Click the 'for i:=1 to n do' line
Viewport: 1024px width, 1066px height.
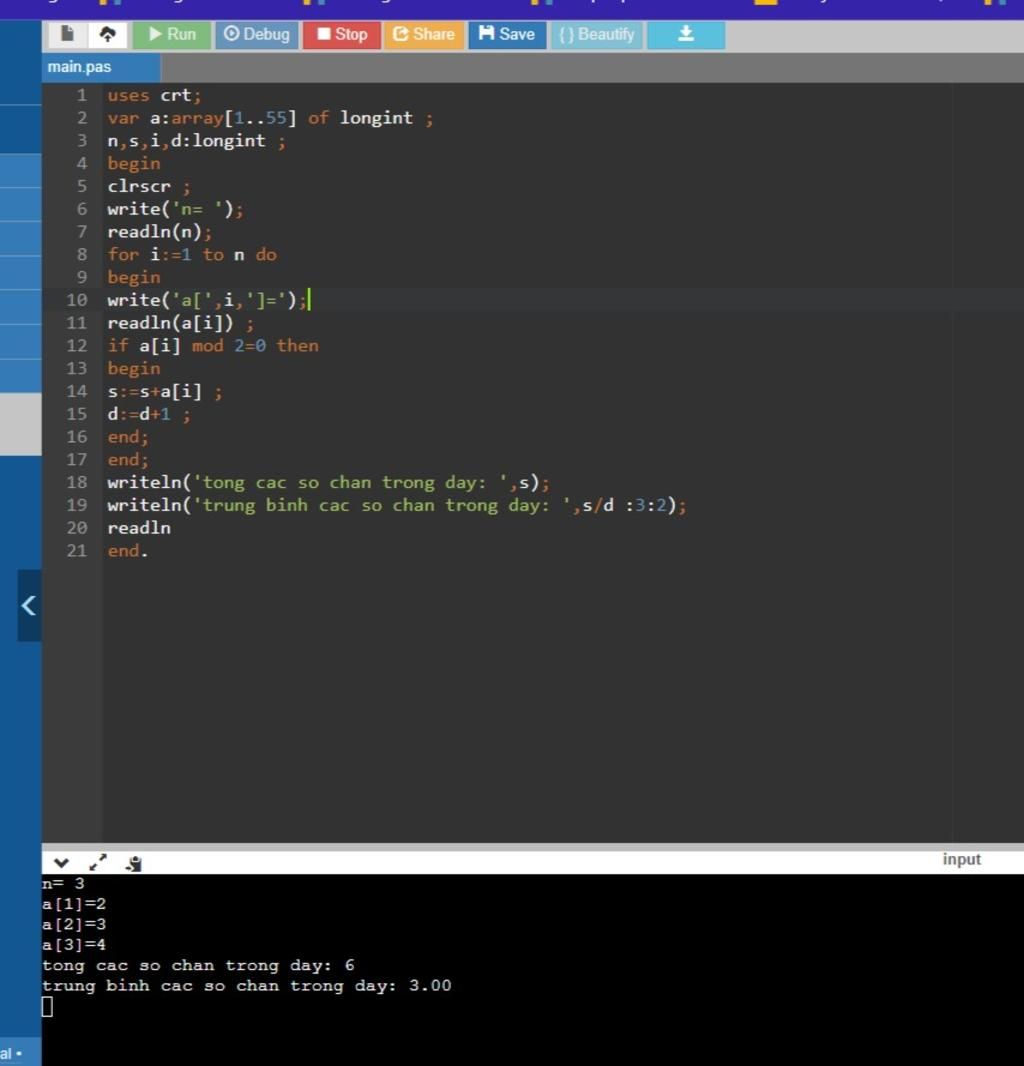click(192, 254)
